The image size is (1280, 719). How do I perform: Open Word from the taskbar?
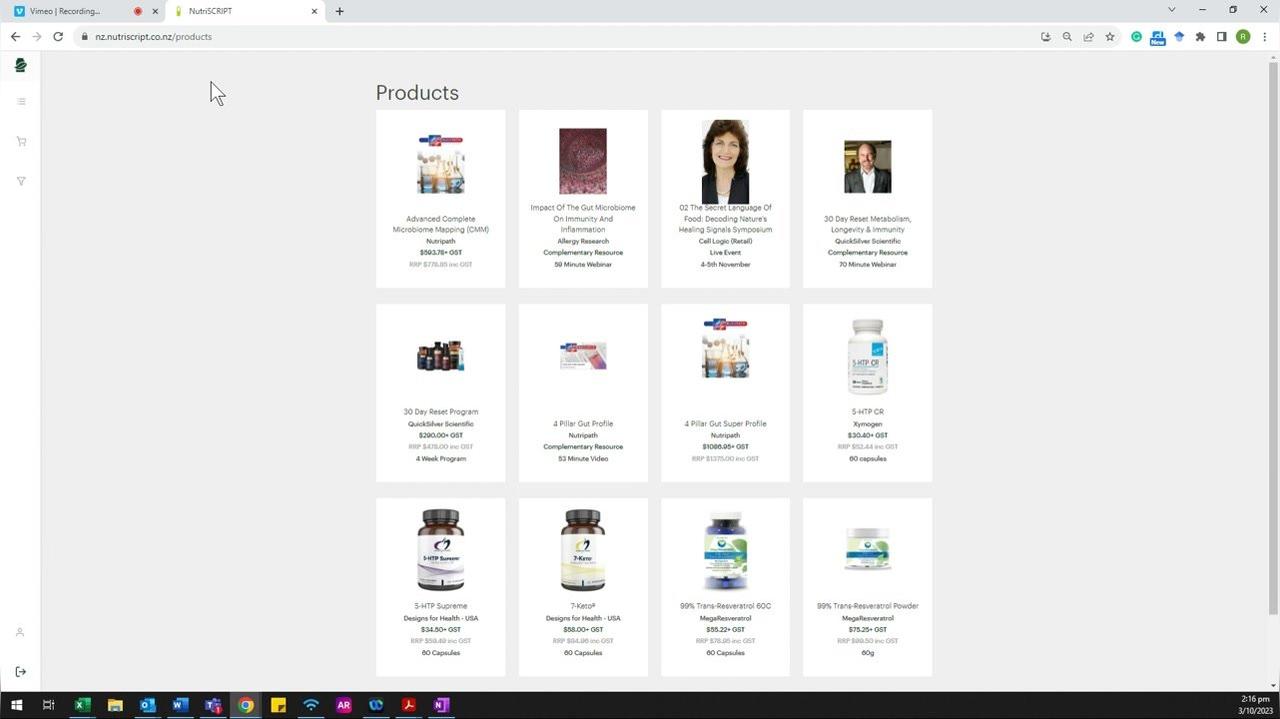[x=180, y=705]
